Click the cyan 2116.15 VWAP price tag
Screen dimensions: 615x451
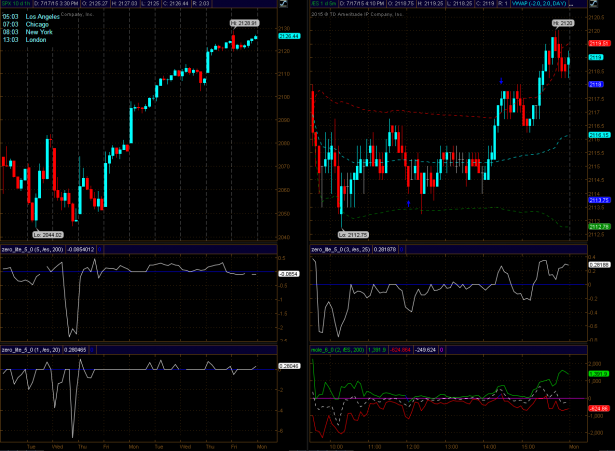click(x=599, y=135)
